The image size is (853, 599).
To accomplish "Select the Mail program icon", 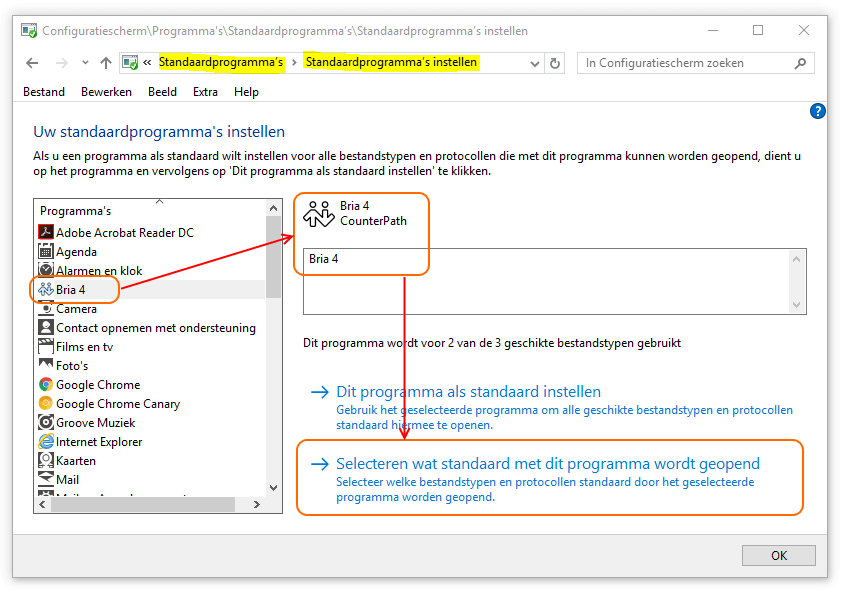I will pyautogui.click(x=46, y=479).
